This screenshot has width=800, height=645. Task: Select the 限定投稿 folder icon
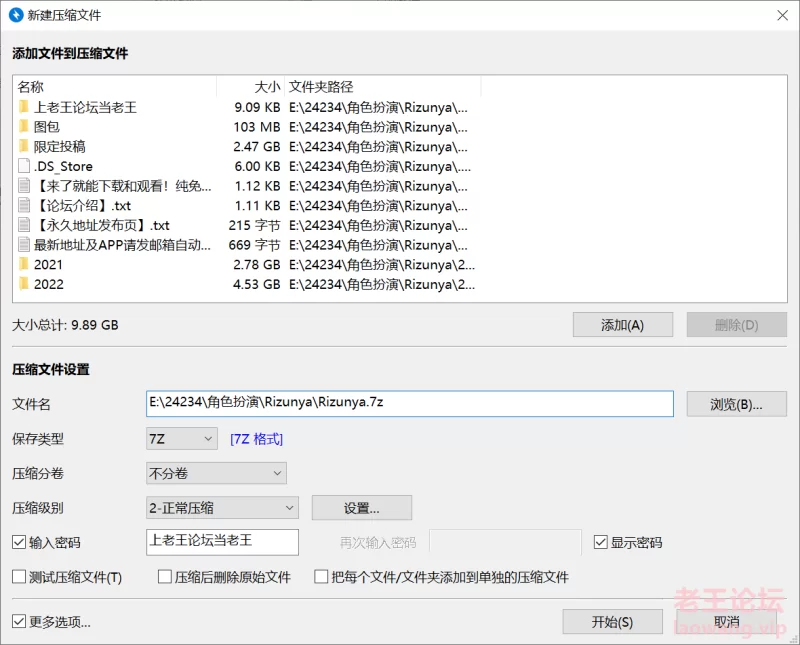pyautogui.click(x=23, y=146)
